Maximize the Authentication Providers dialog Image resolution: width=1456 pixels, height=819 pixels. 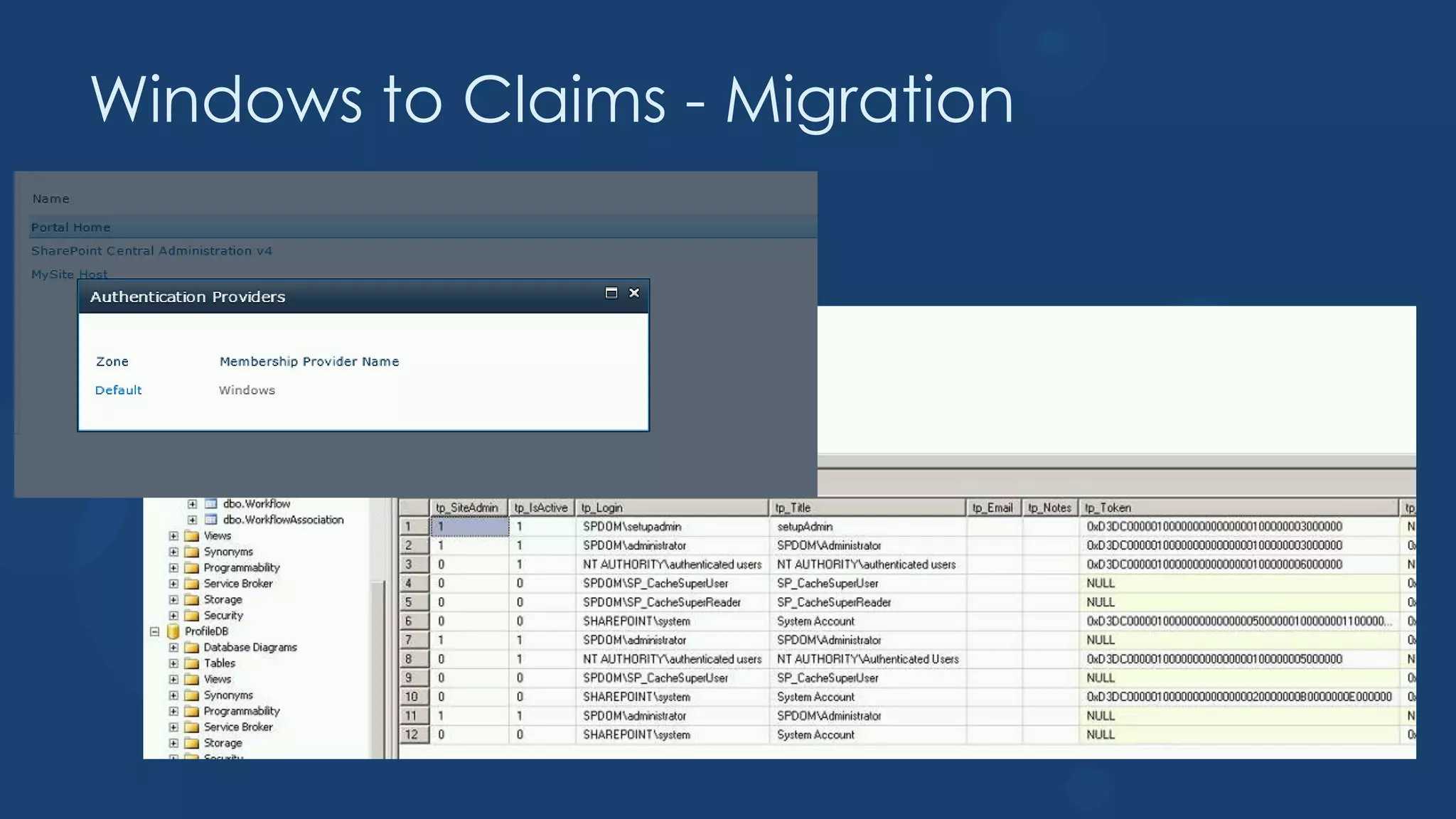[x=611, y=293]
